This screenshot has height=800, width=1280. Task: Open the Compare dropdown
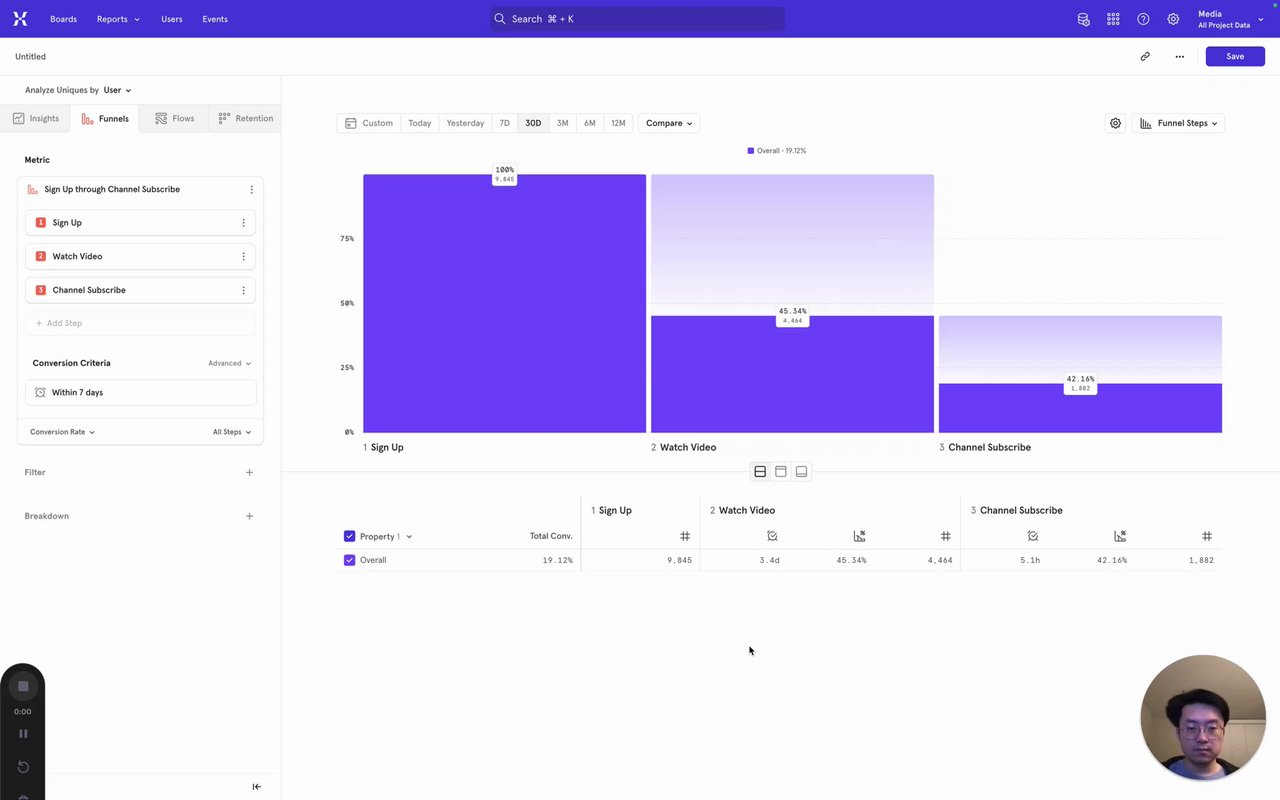669,123
